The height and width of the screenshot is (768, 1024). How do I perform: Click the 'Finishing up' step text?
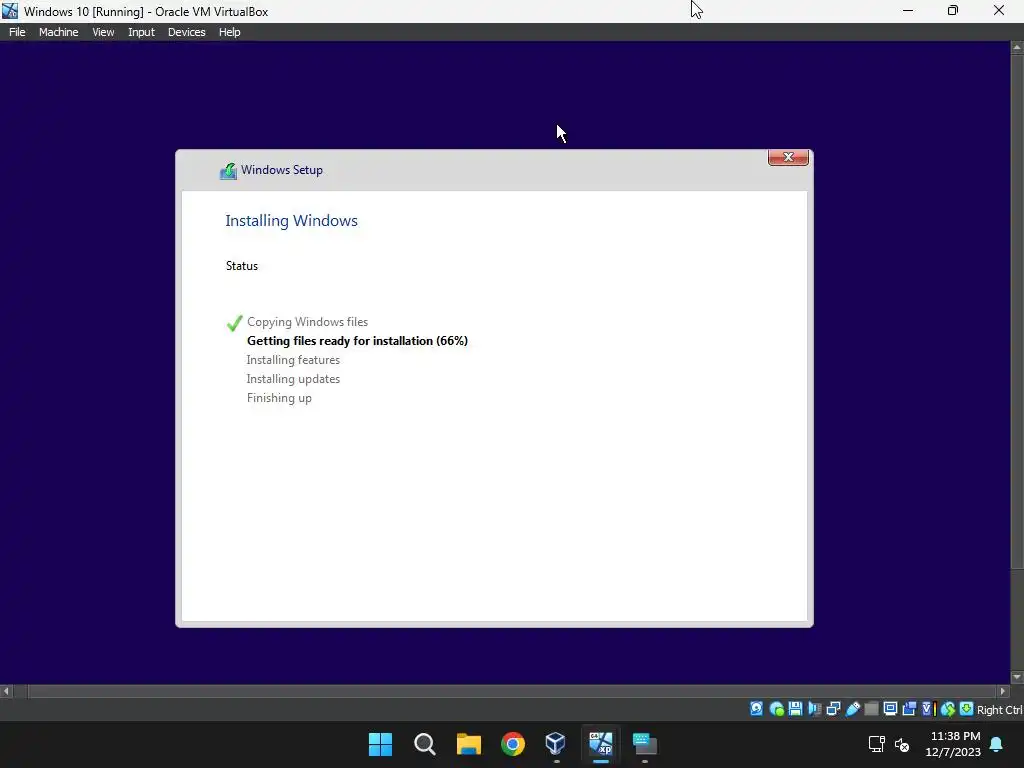279,398
